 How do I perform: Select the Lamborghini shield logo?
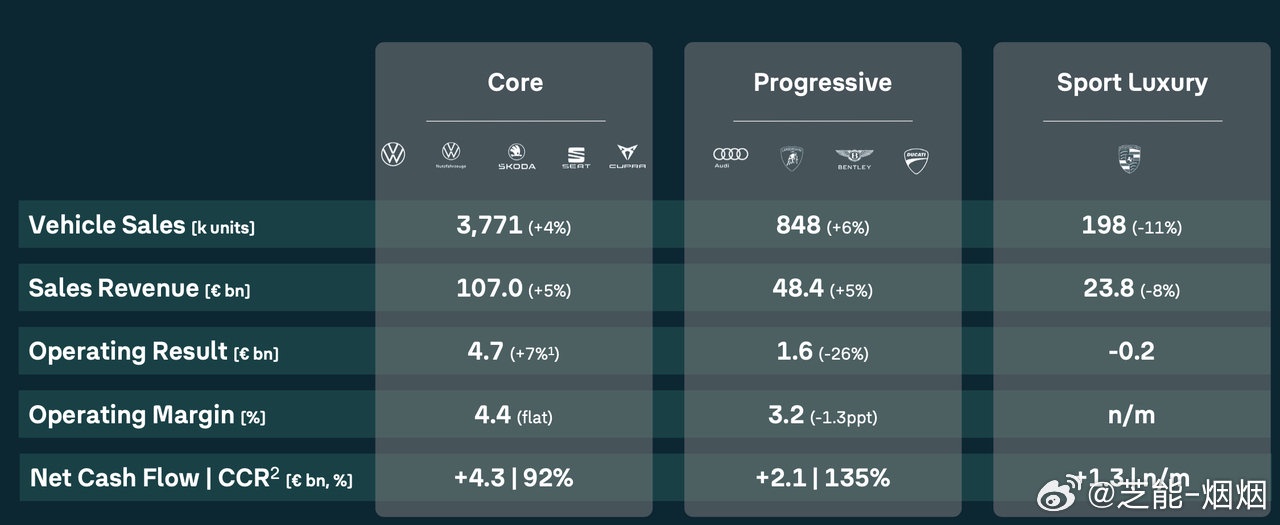click(792, 158)
